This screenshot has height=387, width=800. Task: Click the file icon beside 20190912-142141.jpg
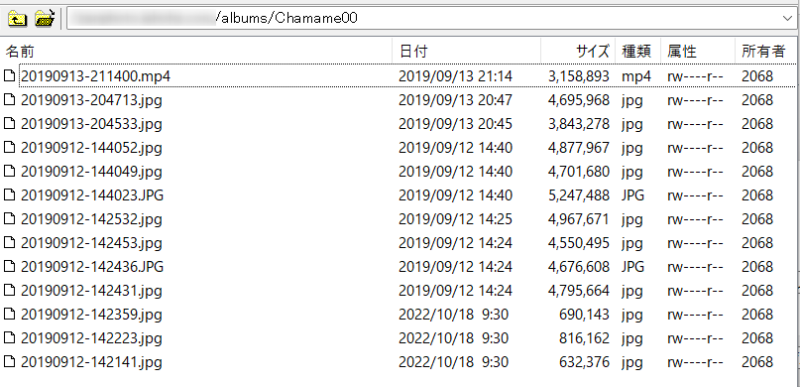coord(10,363)
